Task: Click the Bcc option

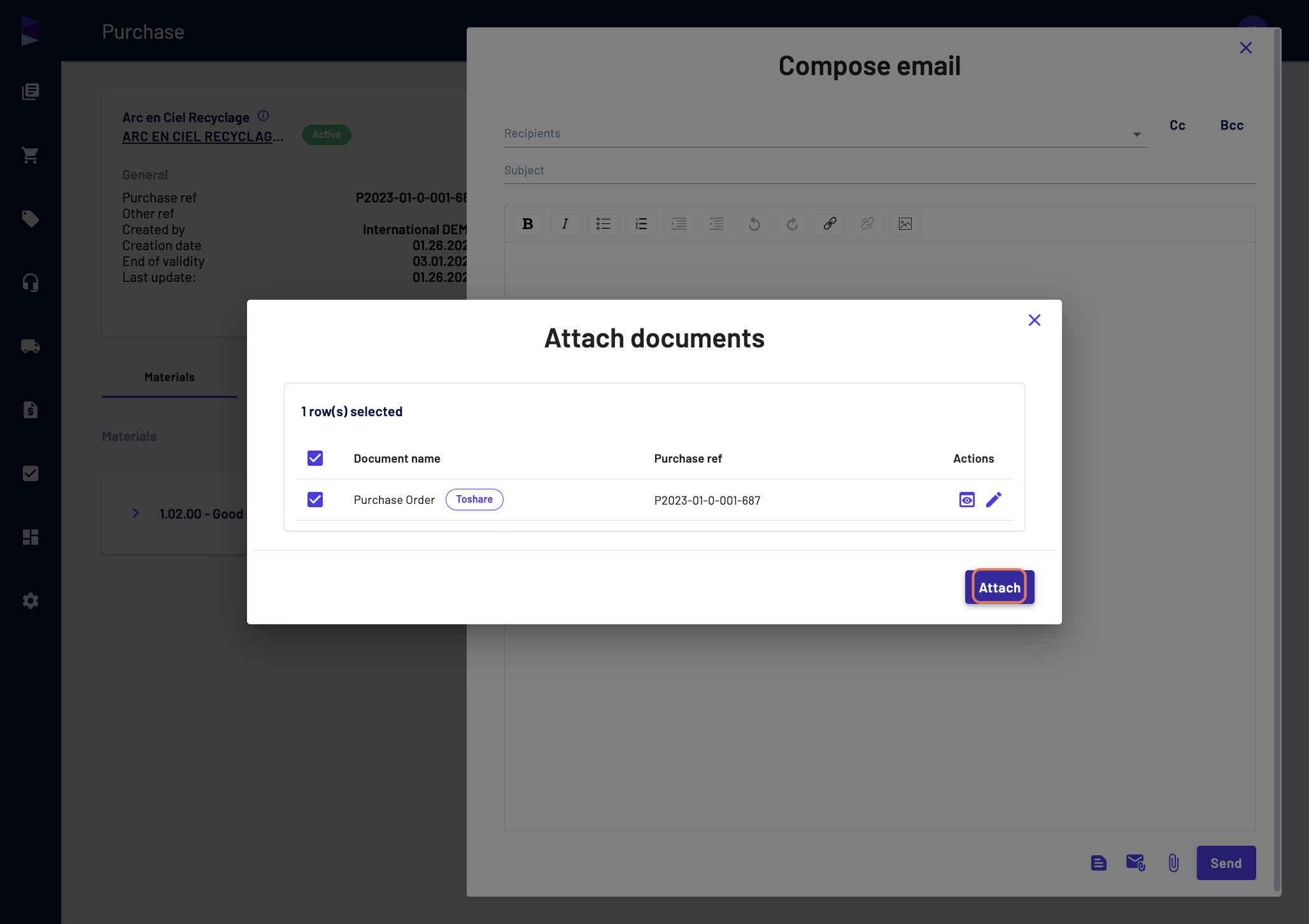Action: [1231, 125]
